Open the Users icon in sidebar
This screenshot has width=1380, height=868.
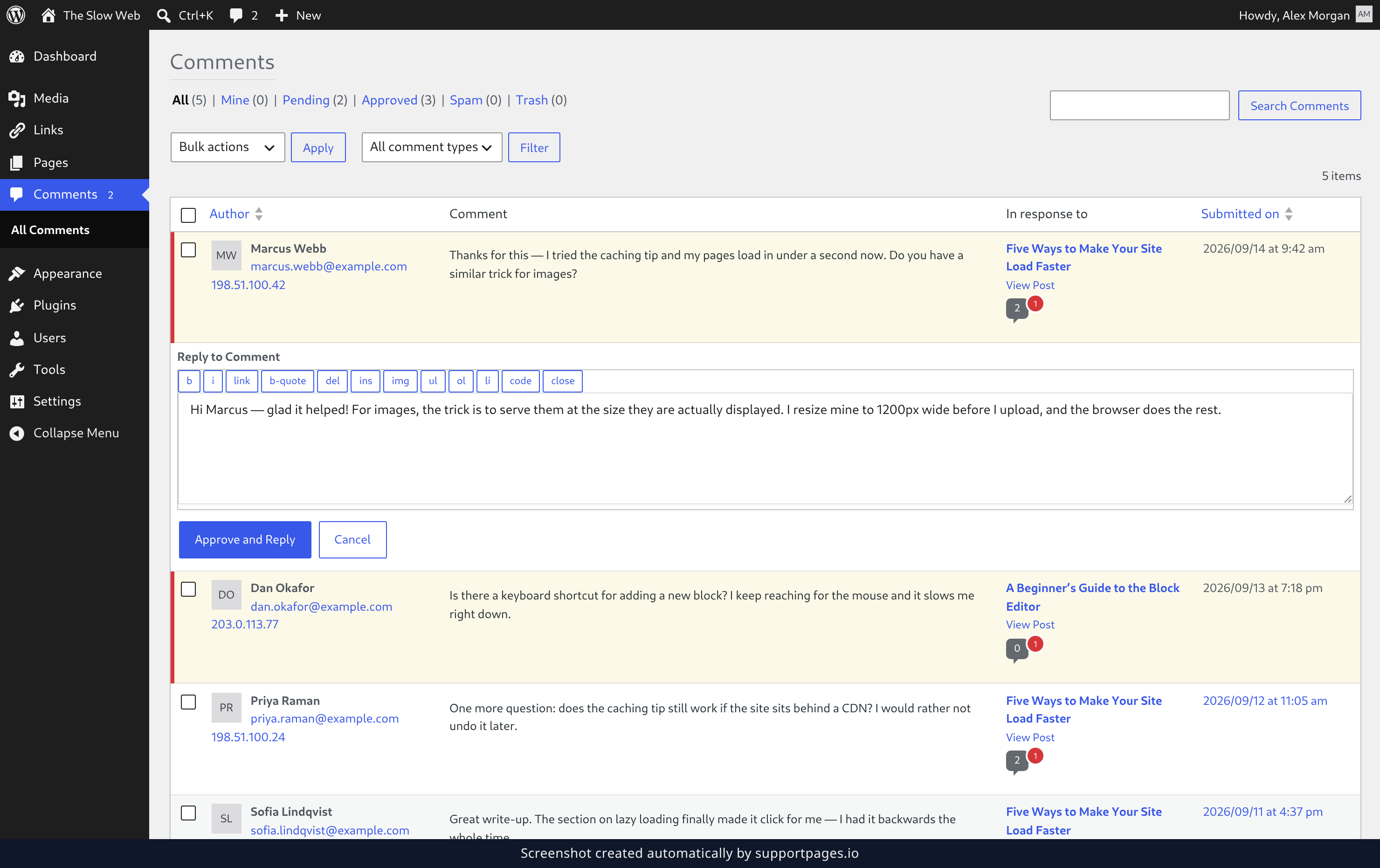tap(17, 338)
